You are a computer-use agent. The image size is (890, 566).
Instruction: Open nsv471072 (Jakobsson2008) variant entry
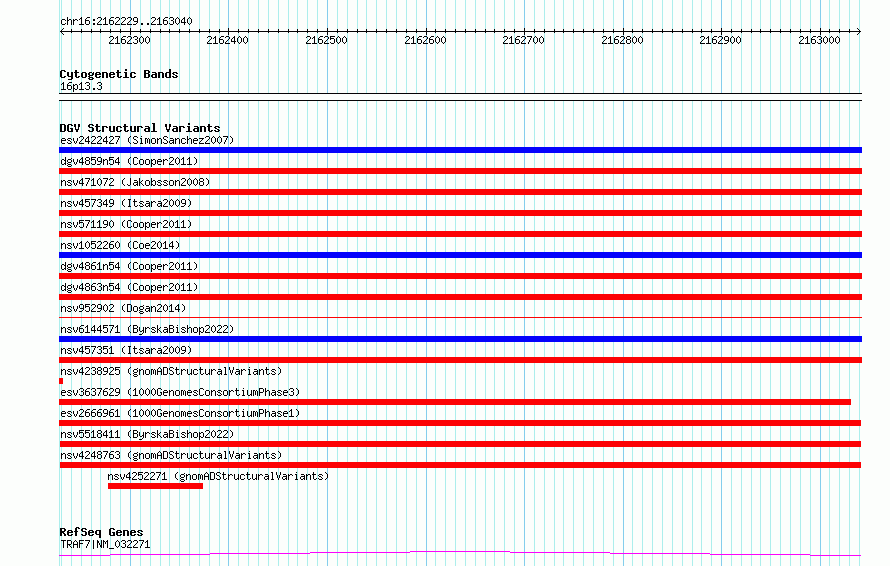pos(135,182)
